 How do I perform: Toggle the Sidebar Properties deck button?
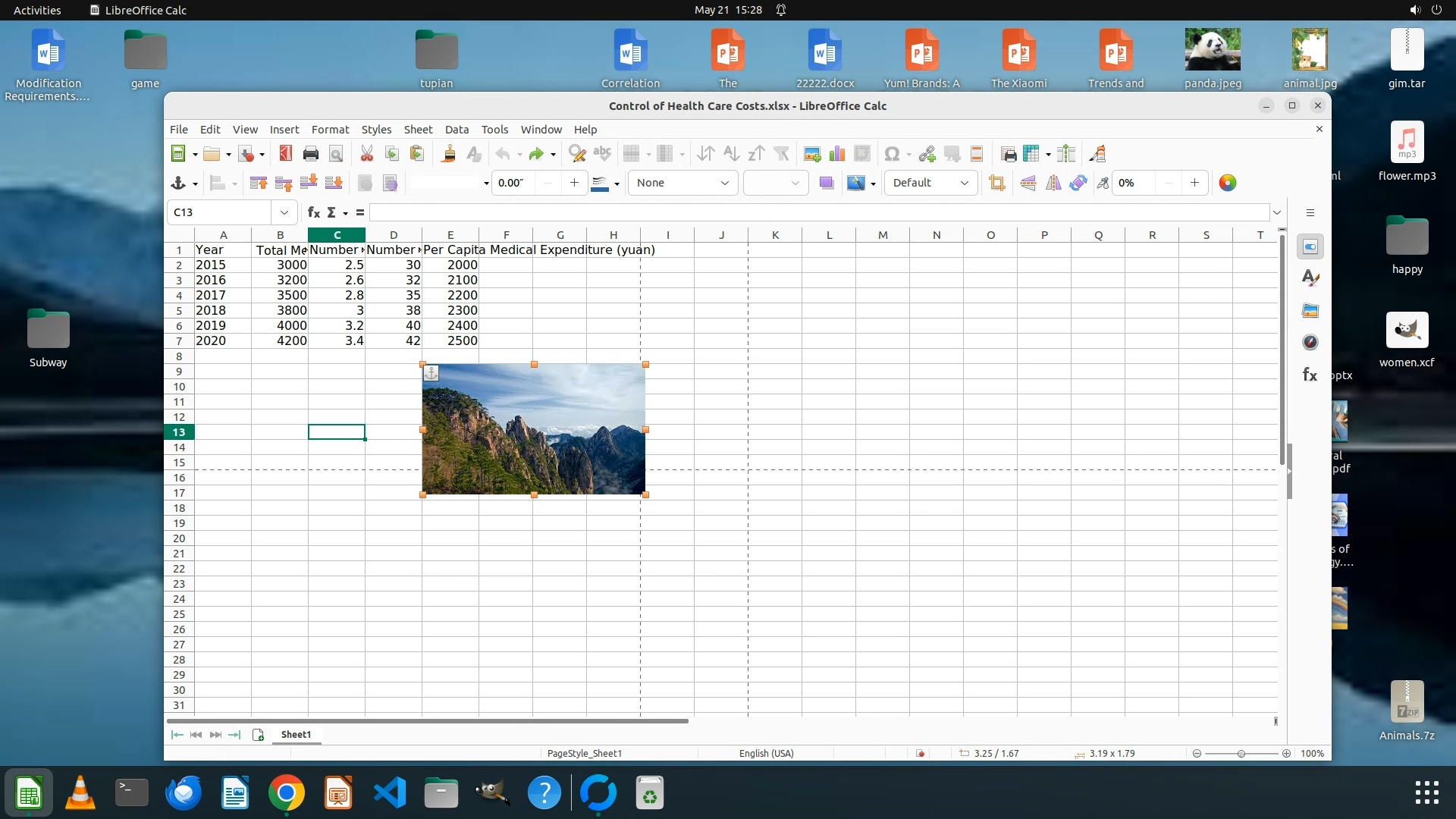pos(1310,247)
